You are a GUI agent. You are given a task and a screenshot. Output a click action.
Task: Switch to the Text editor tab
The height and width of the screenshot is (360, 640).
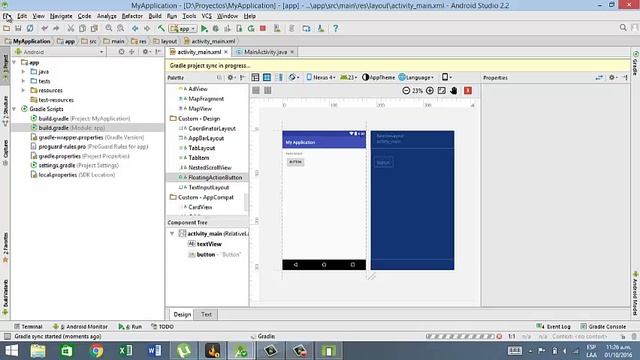coord(206,314)
